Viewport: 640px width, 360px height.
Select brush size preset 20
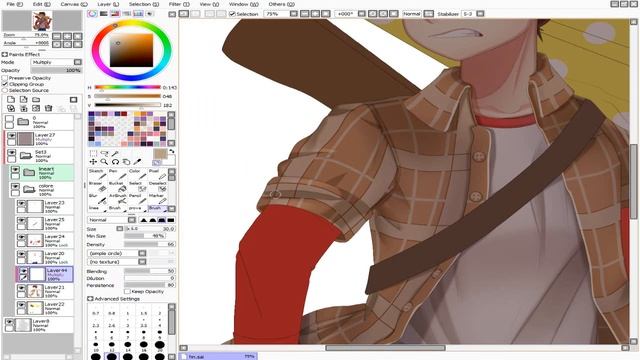point(160,346)
